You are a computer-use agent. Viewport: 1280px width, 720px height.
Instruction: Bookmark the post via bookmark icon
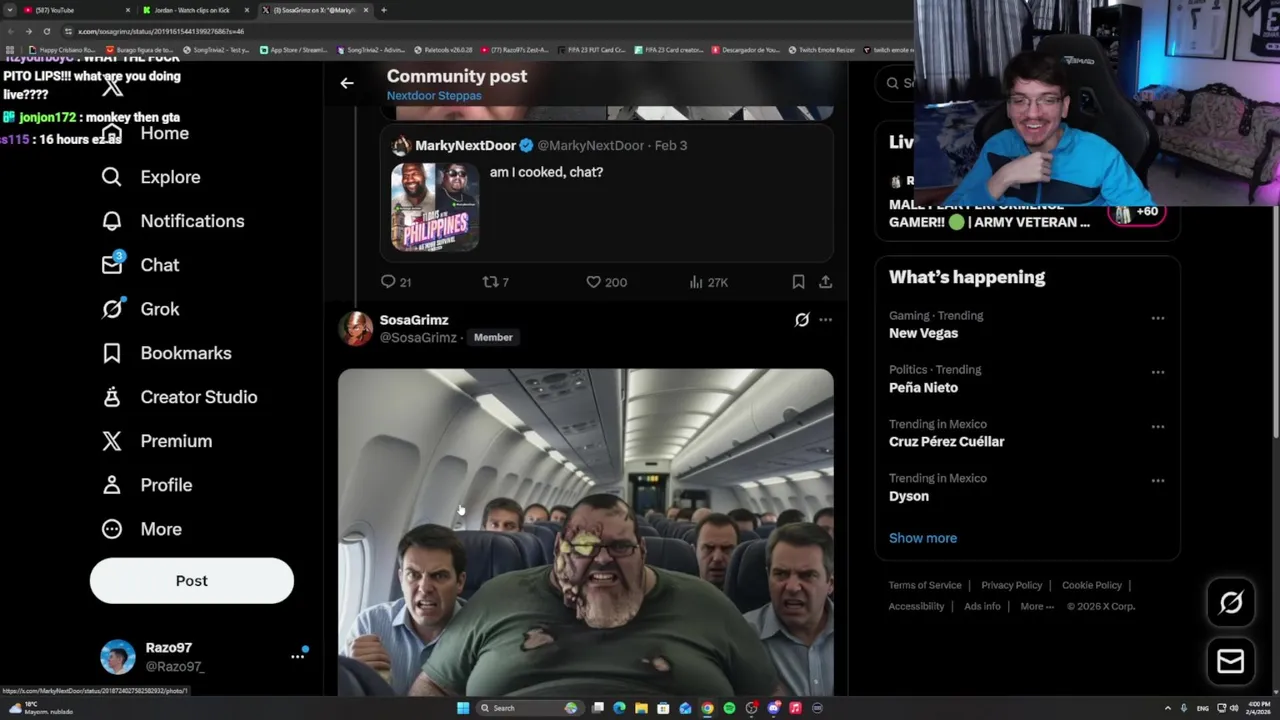click(x=798, y=282)
